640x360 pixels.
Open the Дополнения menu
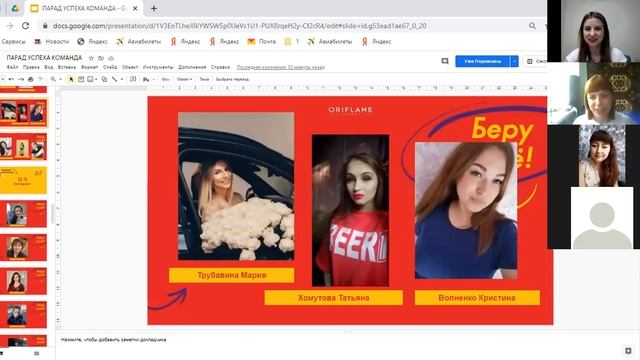[192, 67]
